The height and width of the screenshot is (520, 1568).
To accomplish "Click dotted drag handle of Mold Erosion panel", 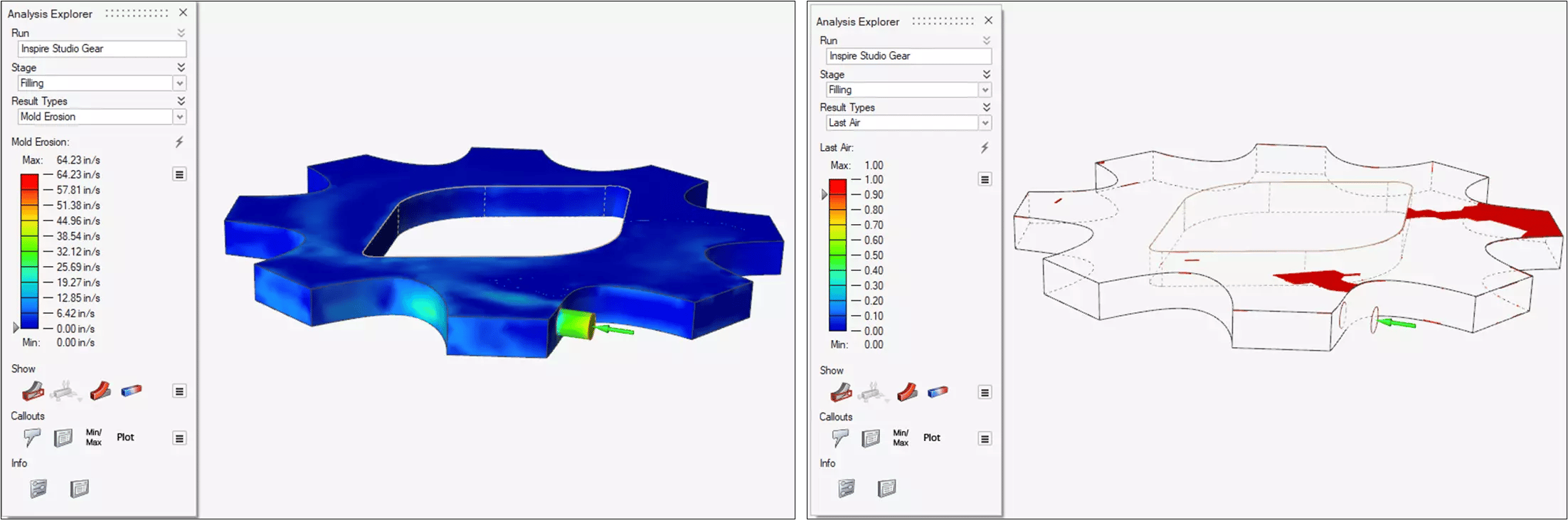I will pos(137,13).
